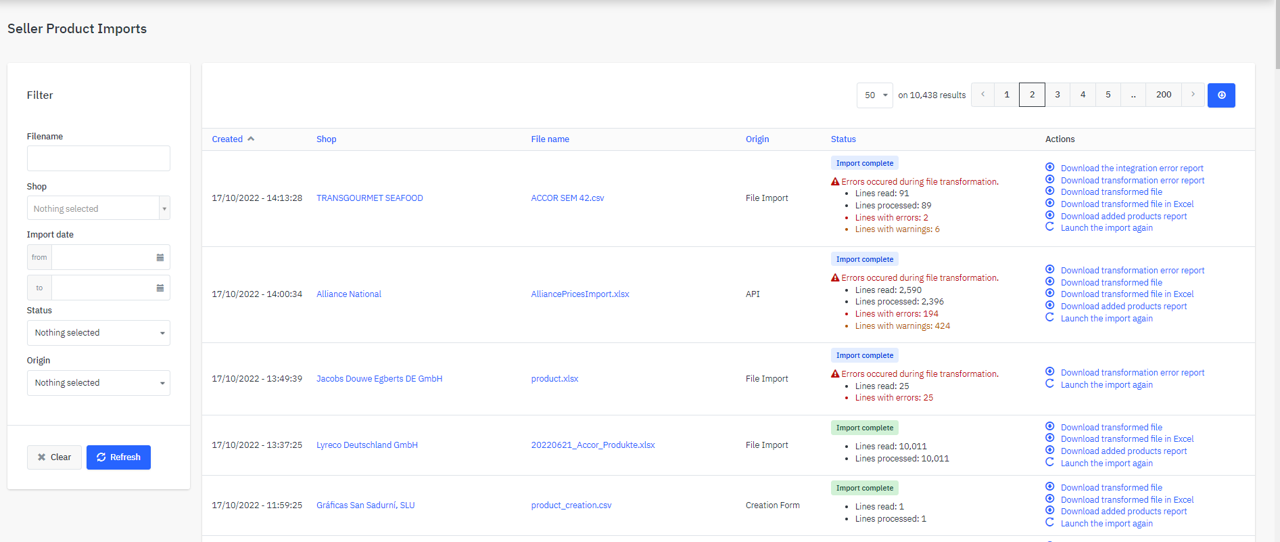Go to page 5
The image size is (1280, 542).
pos(1108,95)
